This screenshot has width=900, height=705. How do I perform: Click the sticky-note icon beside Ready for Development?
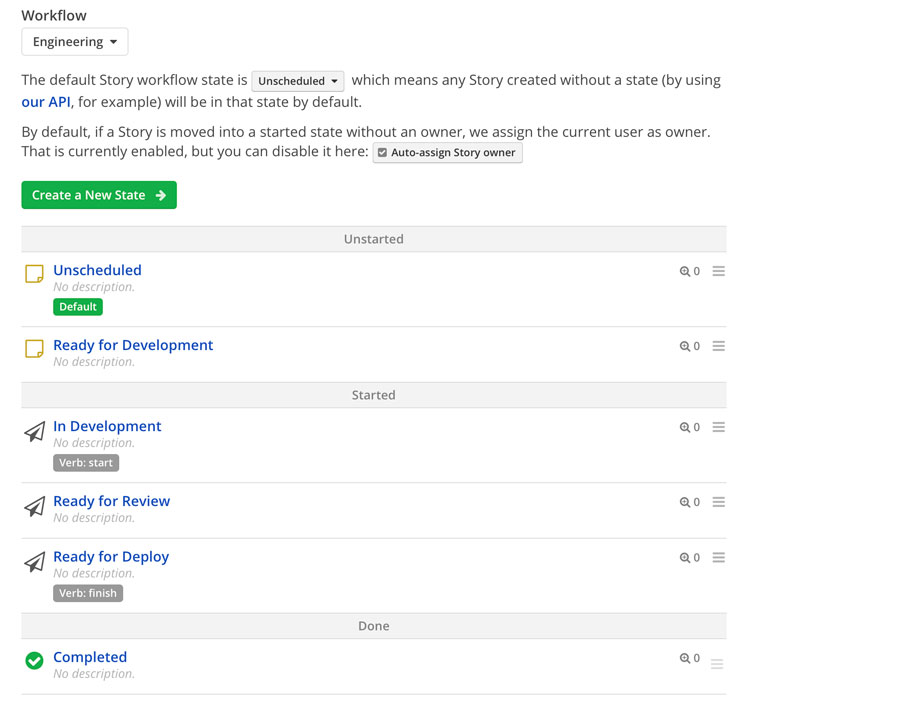tap(34, 348)
